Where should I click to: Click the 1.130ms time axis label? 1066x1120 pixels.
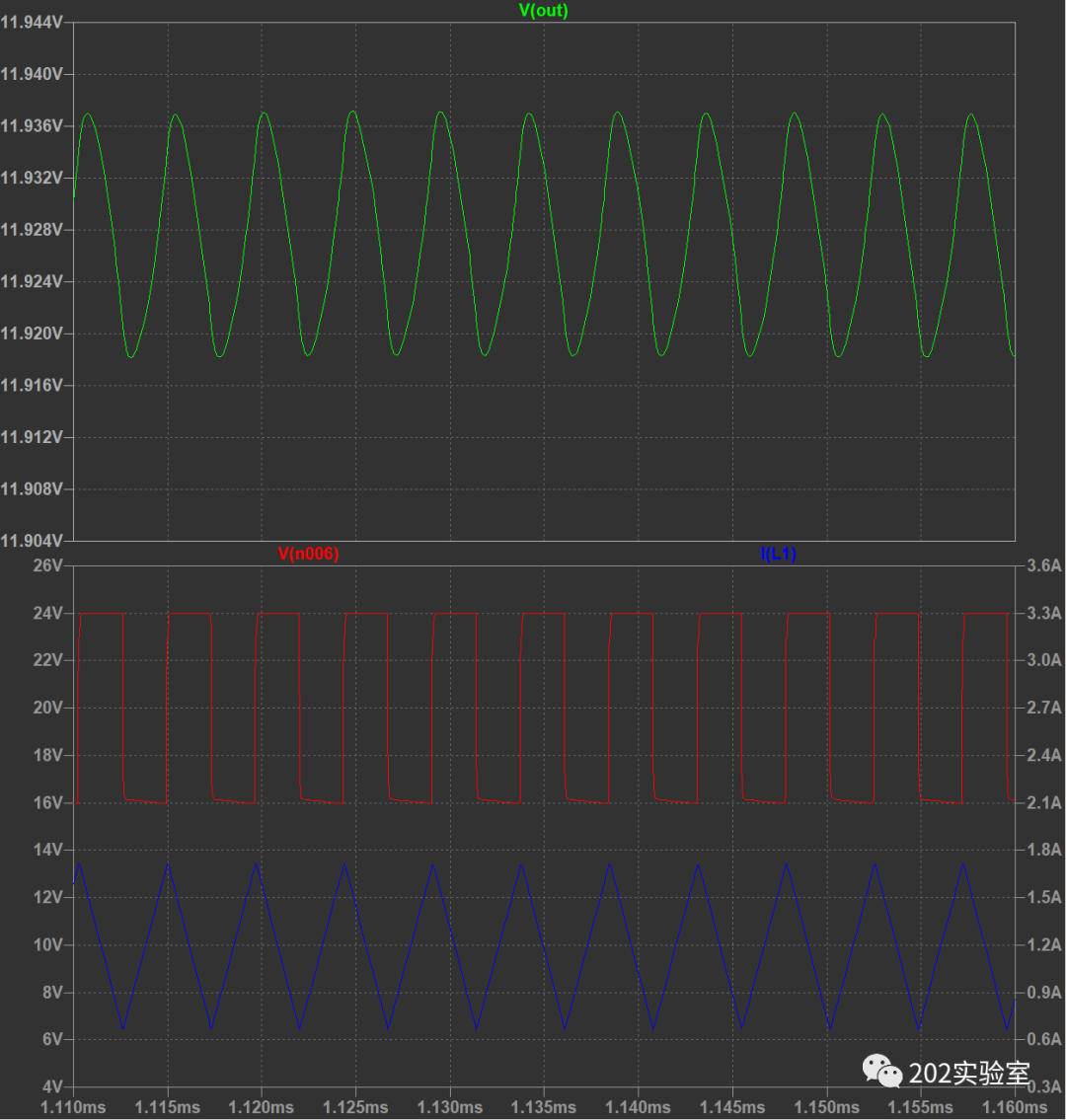(x=450, y=1108)
